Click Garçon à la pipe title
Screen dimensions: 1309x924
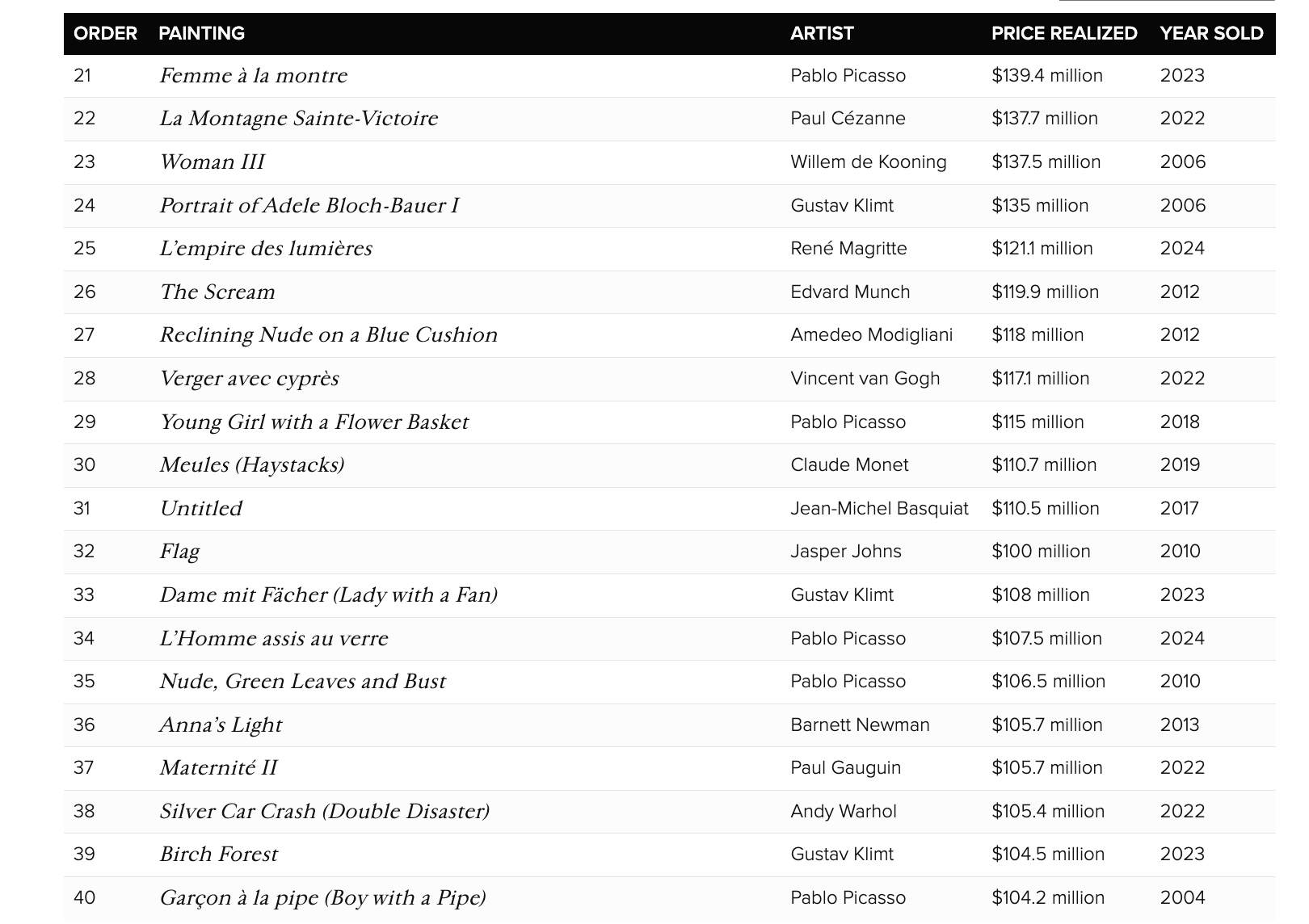point(322,898)
